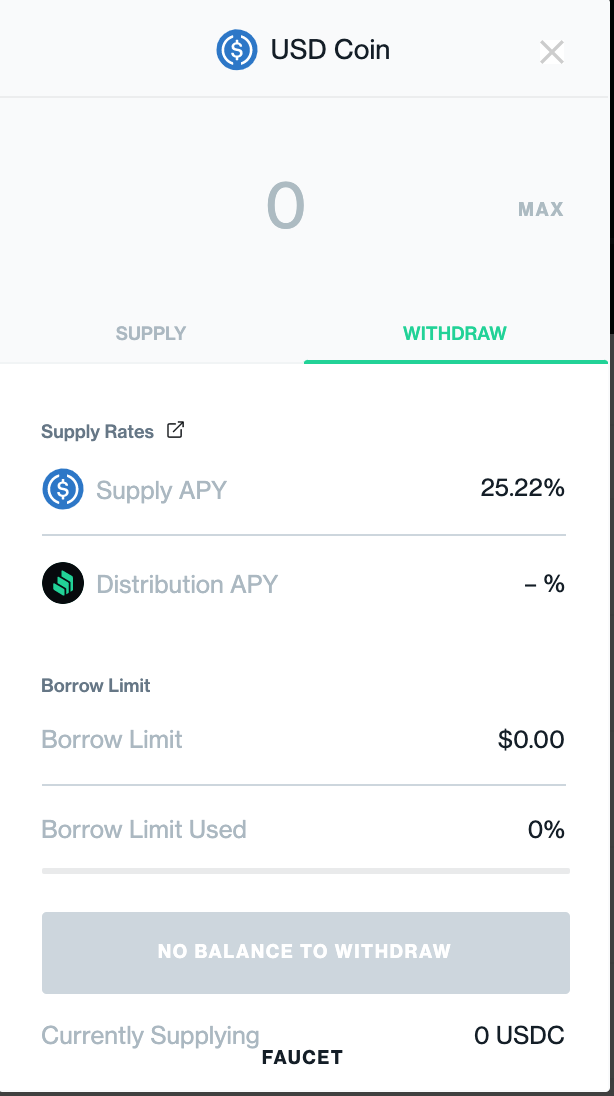Open the Faucet link

tap(302, 1057)
